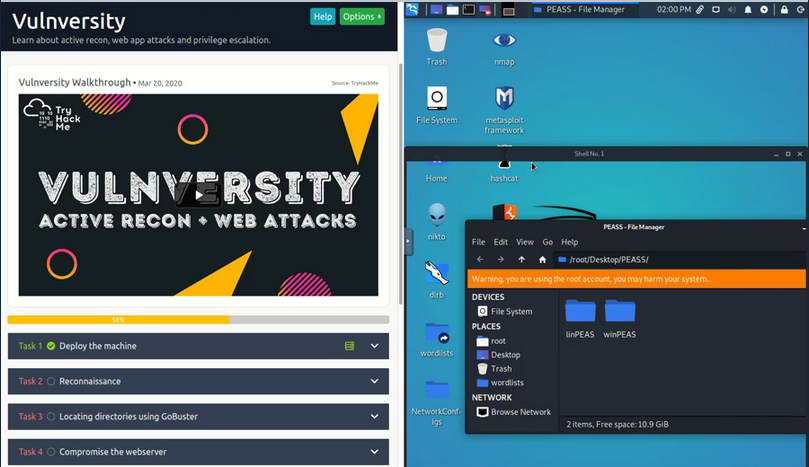Open the File Manager Help menu
This screenshot has height=467, width=809.
pos(570,242)
